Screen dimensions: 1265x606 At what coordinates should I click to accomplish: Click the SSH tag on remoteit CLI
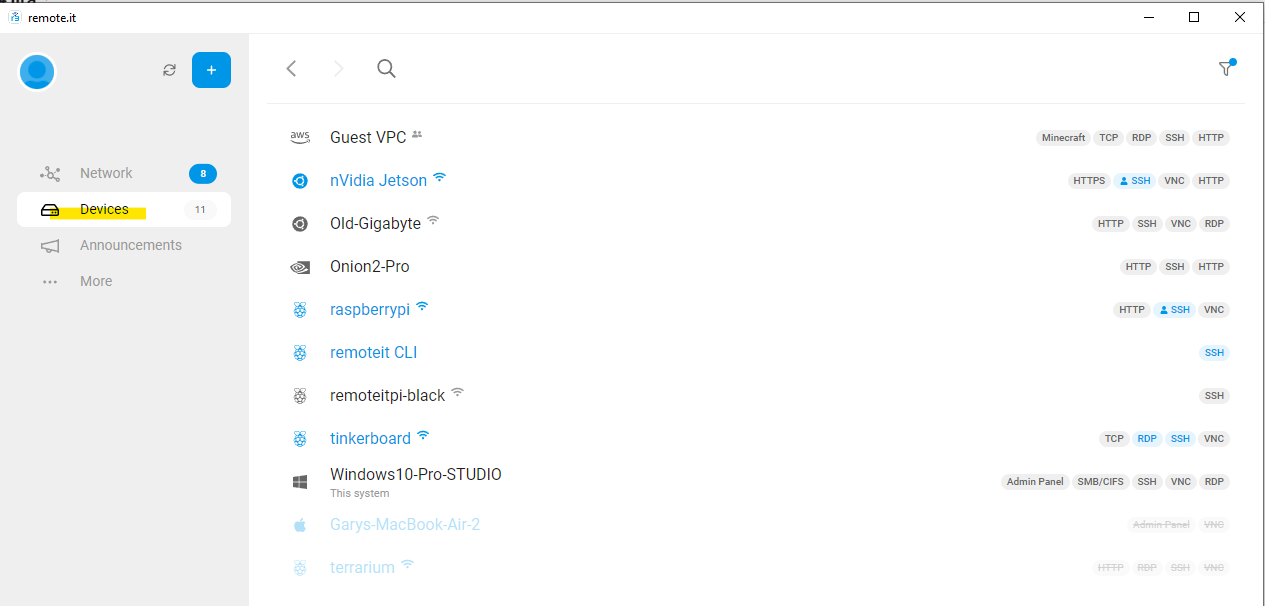pos(1214,353)
